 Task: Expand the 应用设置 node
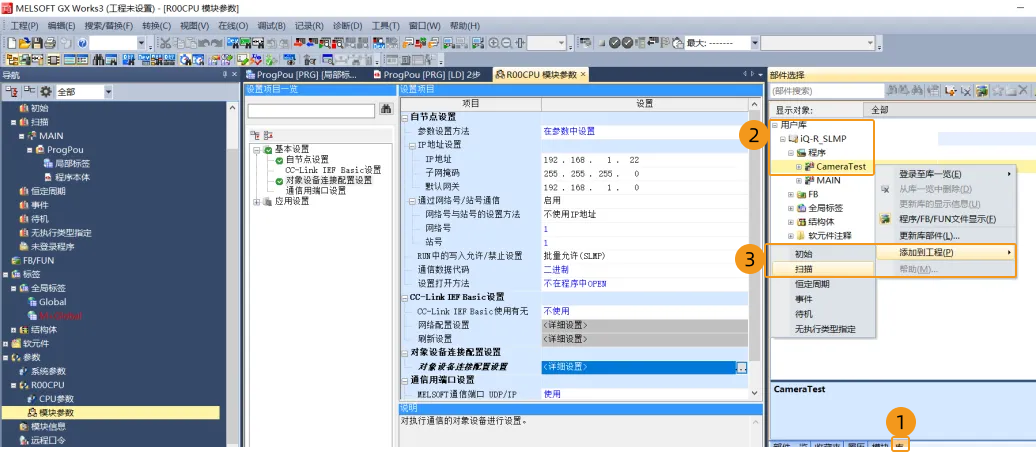256,202
